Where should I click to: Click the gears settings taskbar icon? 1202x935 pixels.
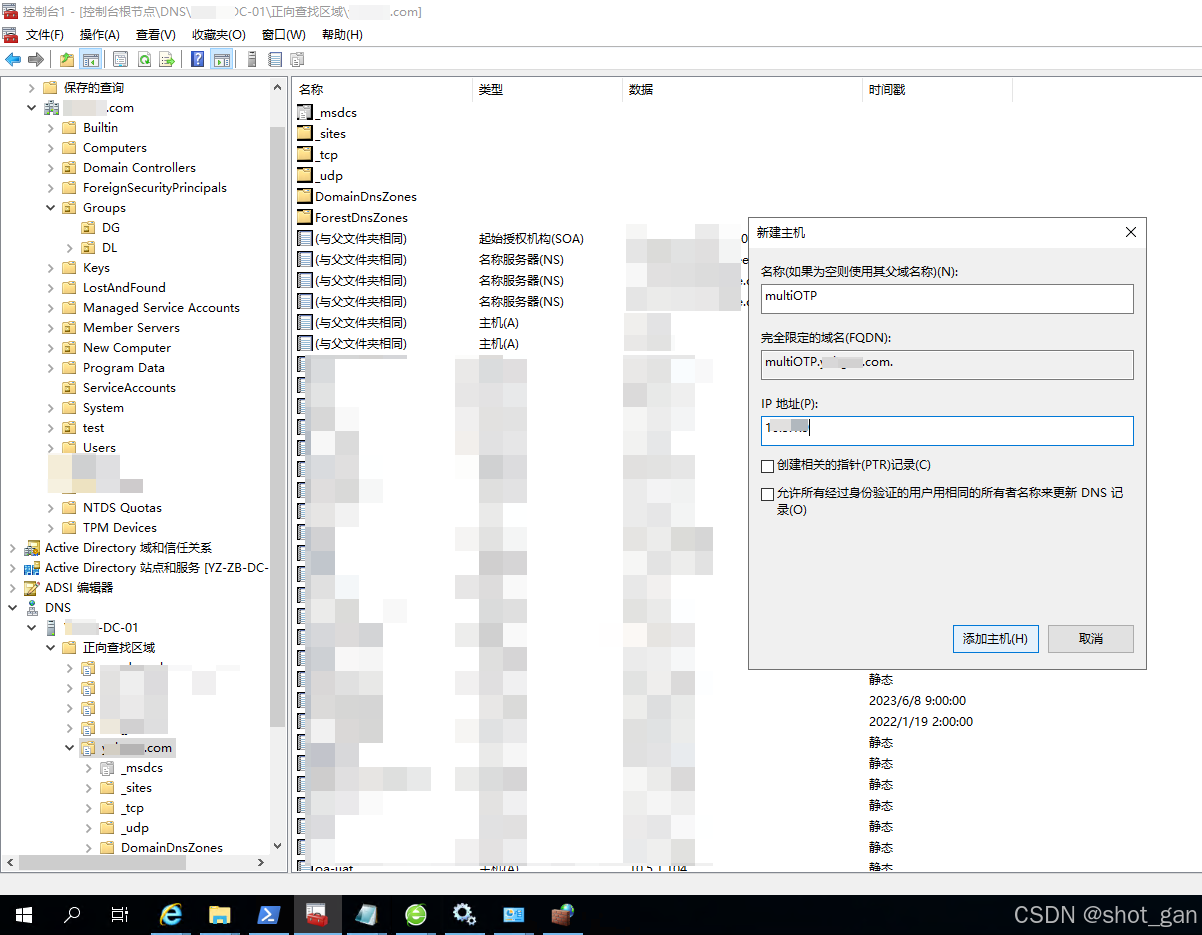click(x=464, y=915)
